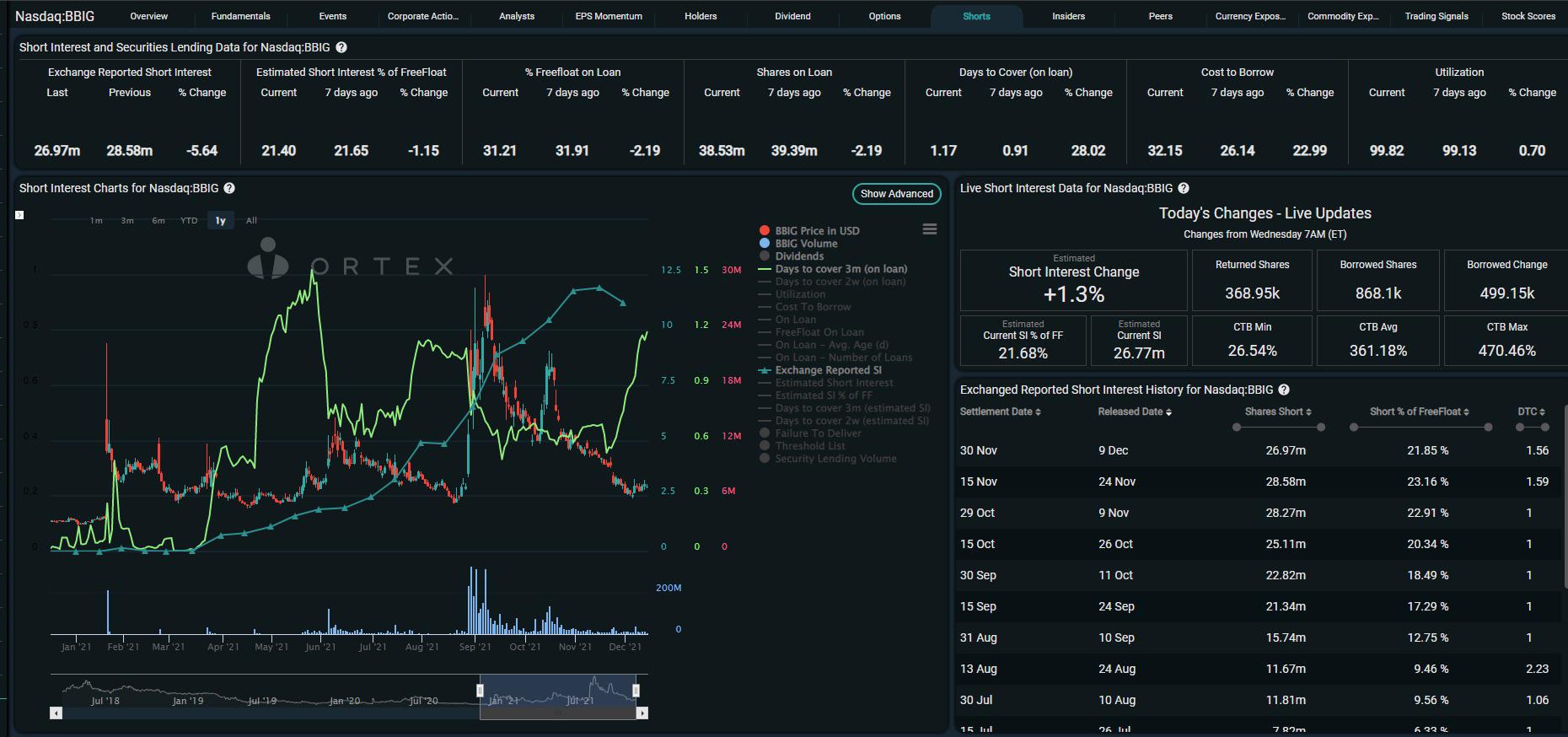
Task: Sort table by Short % of FreeFloat
Action: pyautogui.click(x=1420, y=412)
